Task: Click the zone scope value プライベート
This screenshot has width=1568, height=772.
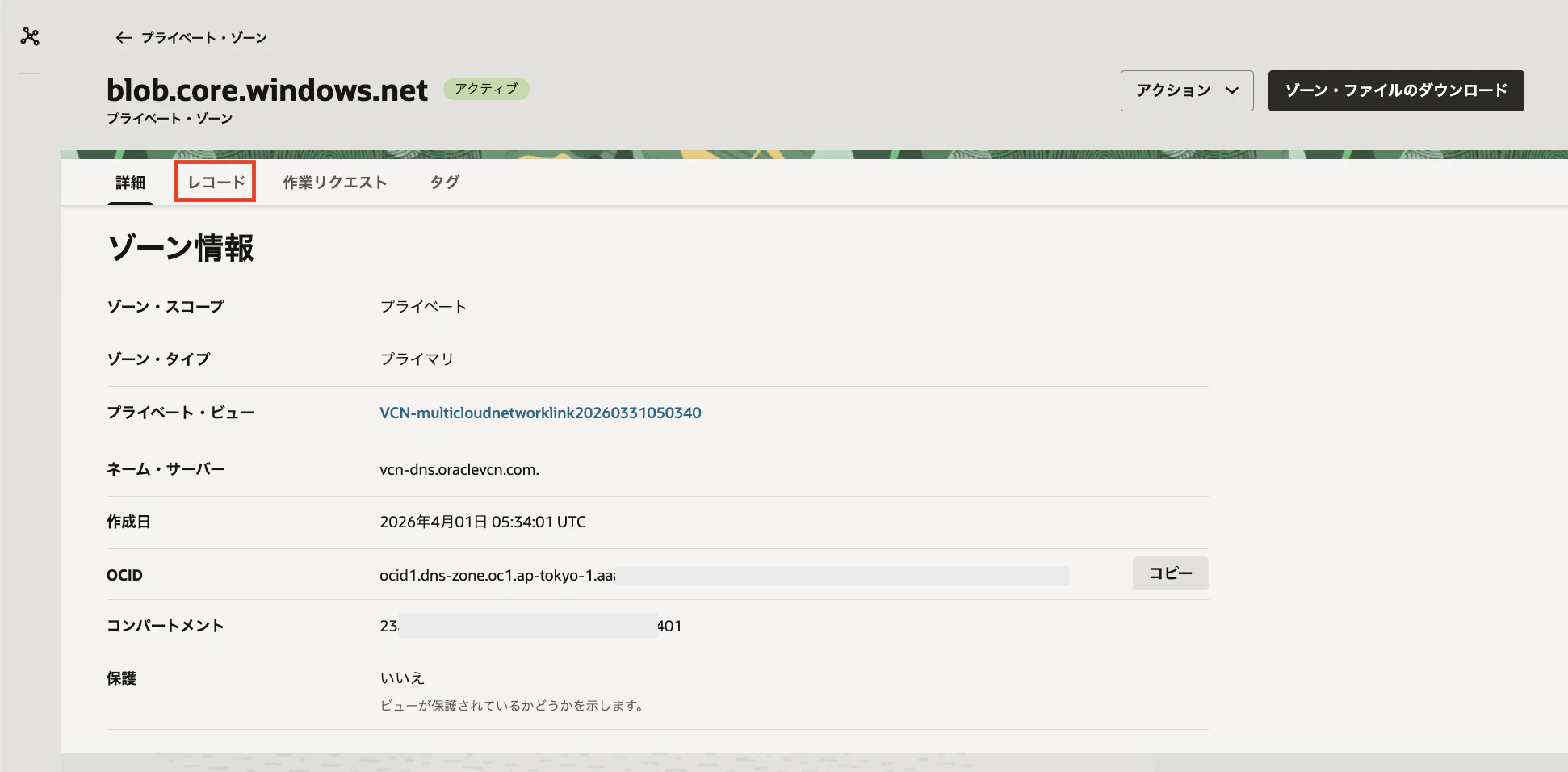Action: click(x=423, y=307)
